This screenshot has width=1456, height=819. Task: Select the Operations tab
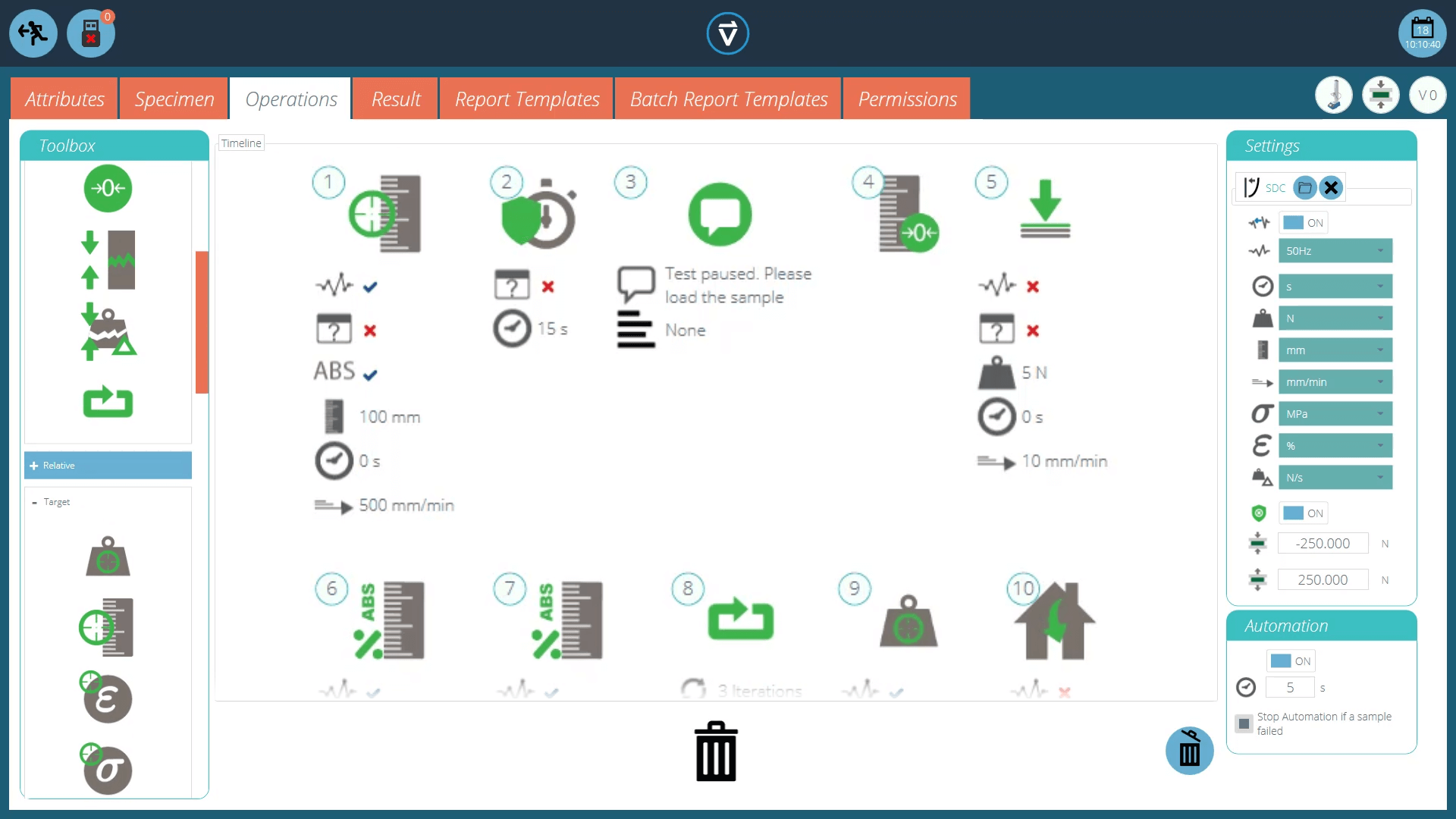291,99
